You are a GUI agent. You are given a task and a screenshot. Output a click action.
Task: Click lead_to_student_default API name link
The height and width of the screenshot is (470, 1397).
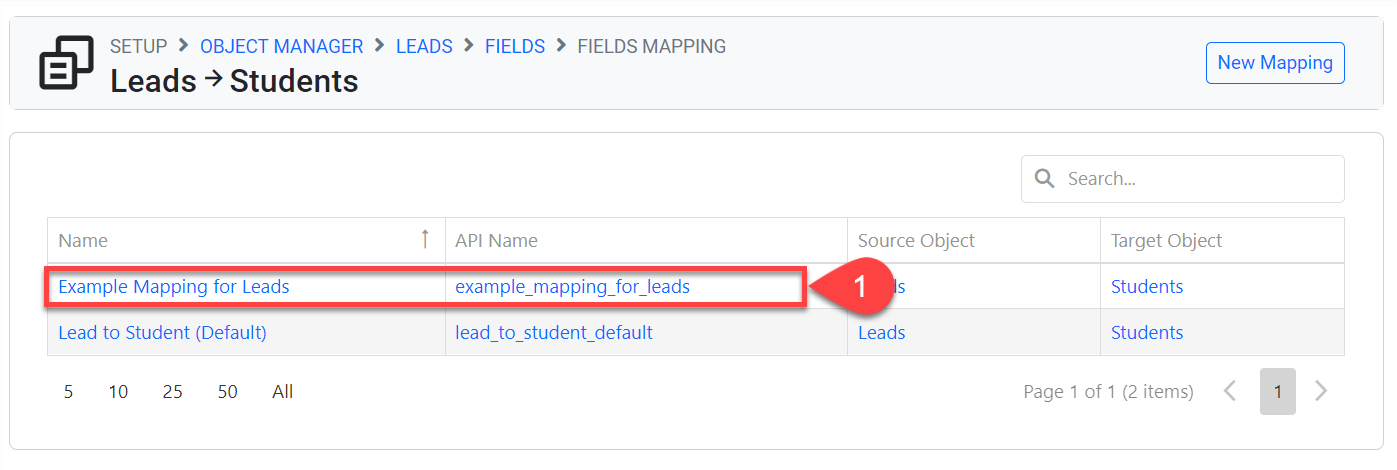pyautogui.click(x=554, y=333)
